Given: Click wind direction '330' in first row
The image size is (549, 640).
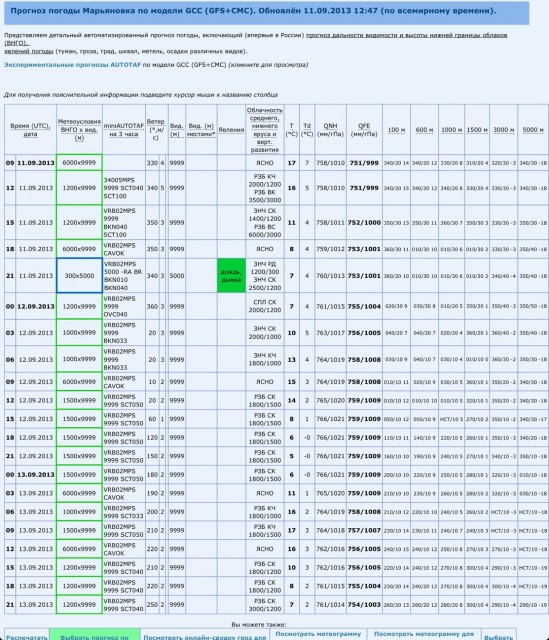Looking at the screenshot, I should tap(152, 162).
